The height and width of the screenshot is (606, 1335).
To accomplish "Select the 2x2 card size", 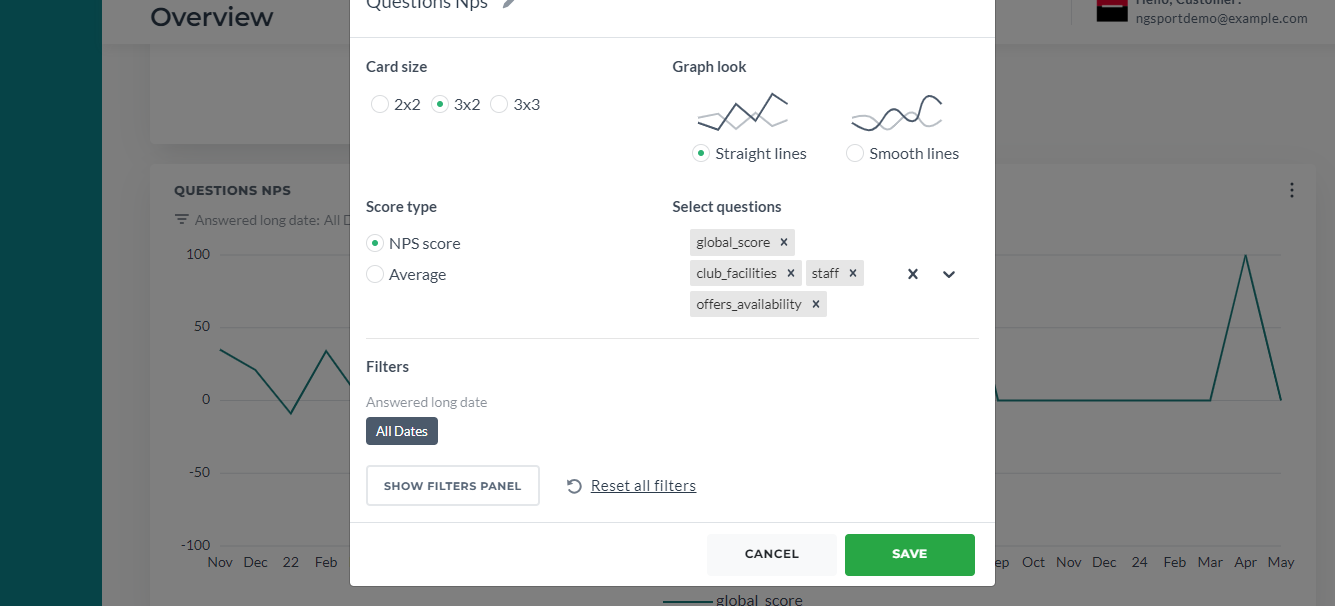I will (380, 104).
